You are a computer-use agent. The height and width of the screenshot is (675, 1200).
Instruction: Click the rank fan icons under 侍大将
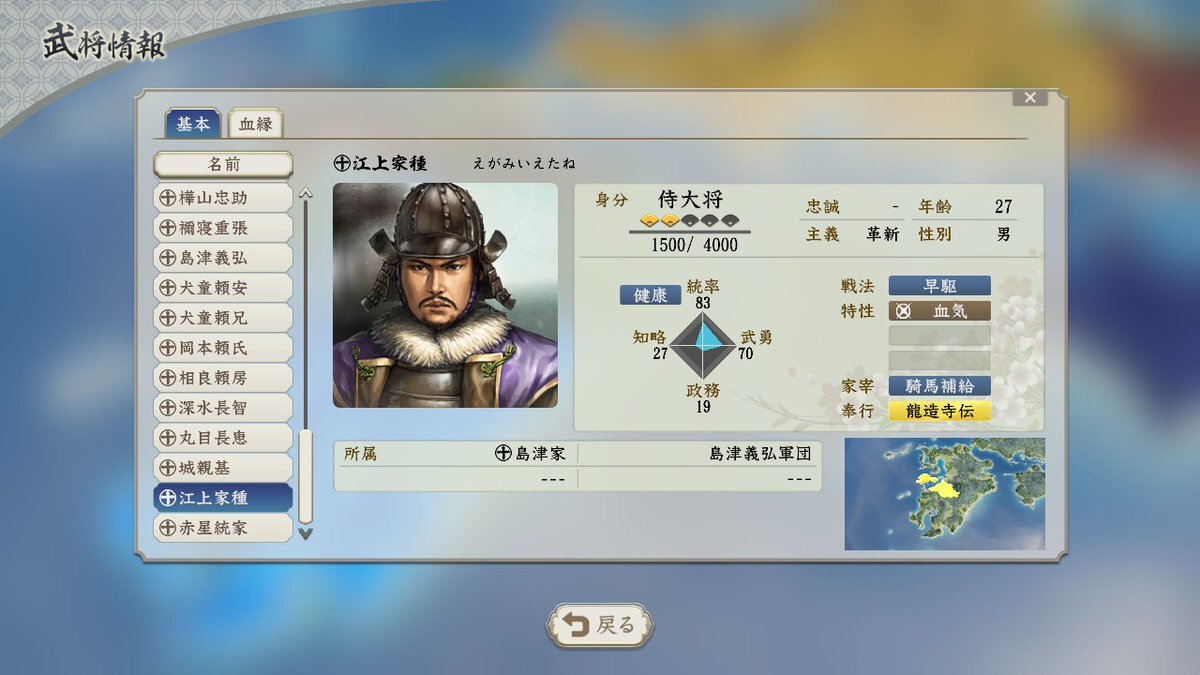[x=689, y=221]
